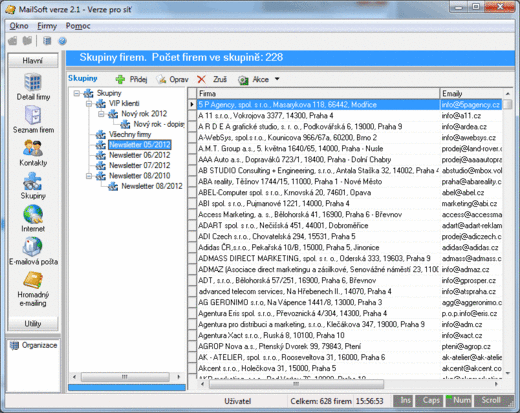
Task: Select the AGROP Nova a.s. row
Action: [318, 347]
